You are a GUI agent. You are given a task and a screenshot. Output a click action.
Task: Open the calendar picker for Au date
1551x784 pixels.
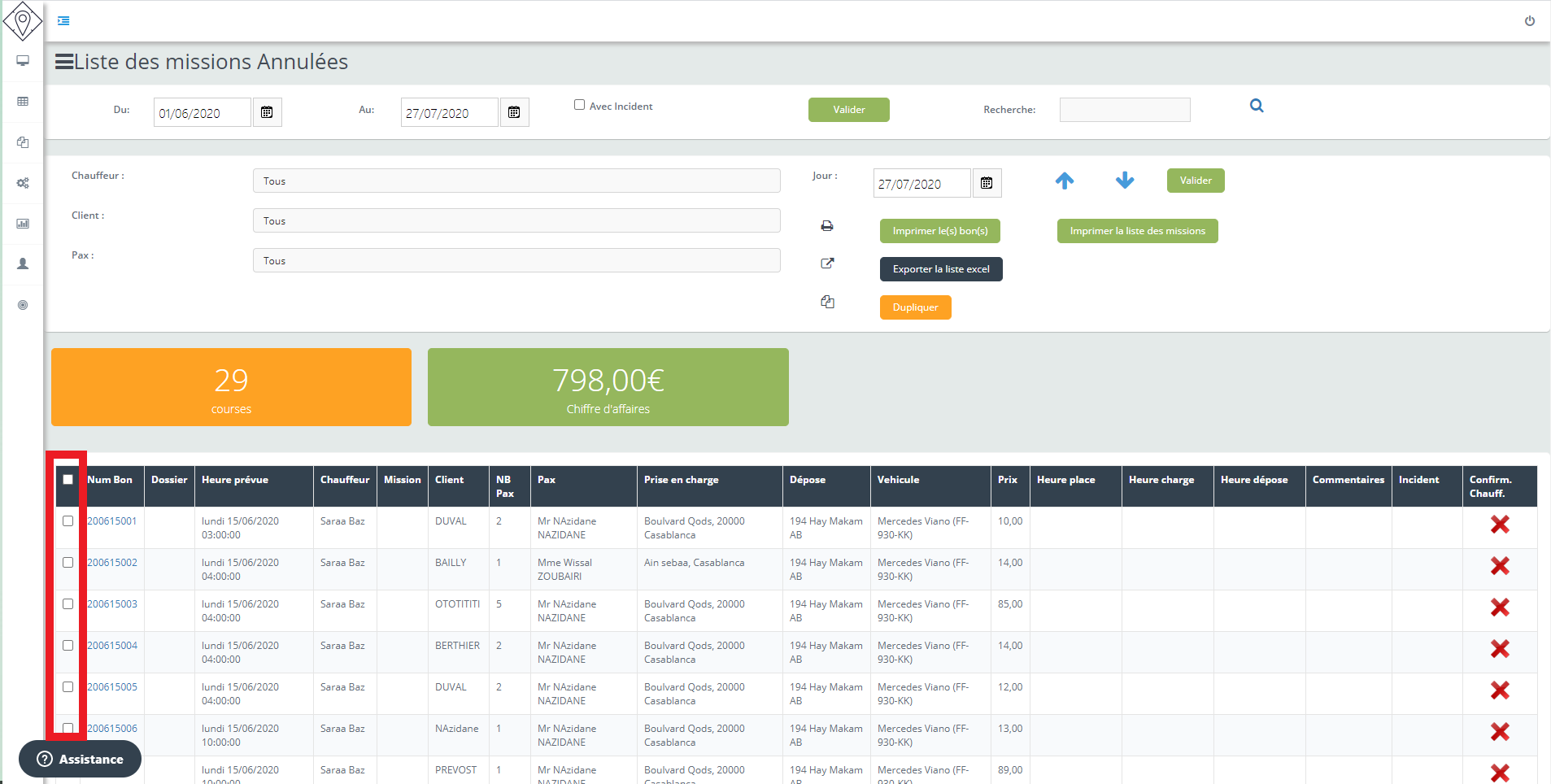click(x=514, y=112)
